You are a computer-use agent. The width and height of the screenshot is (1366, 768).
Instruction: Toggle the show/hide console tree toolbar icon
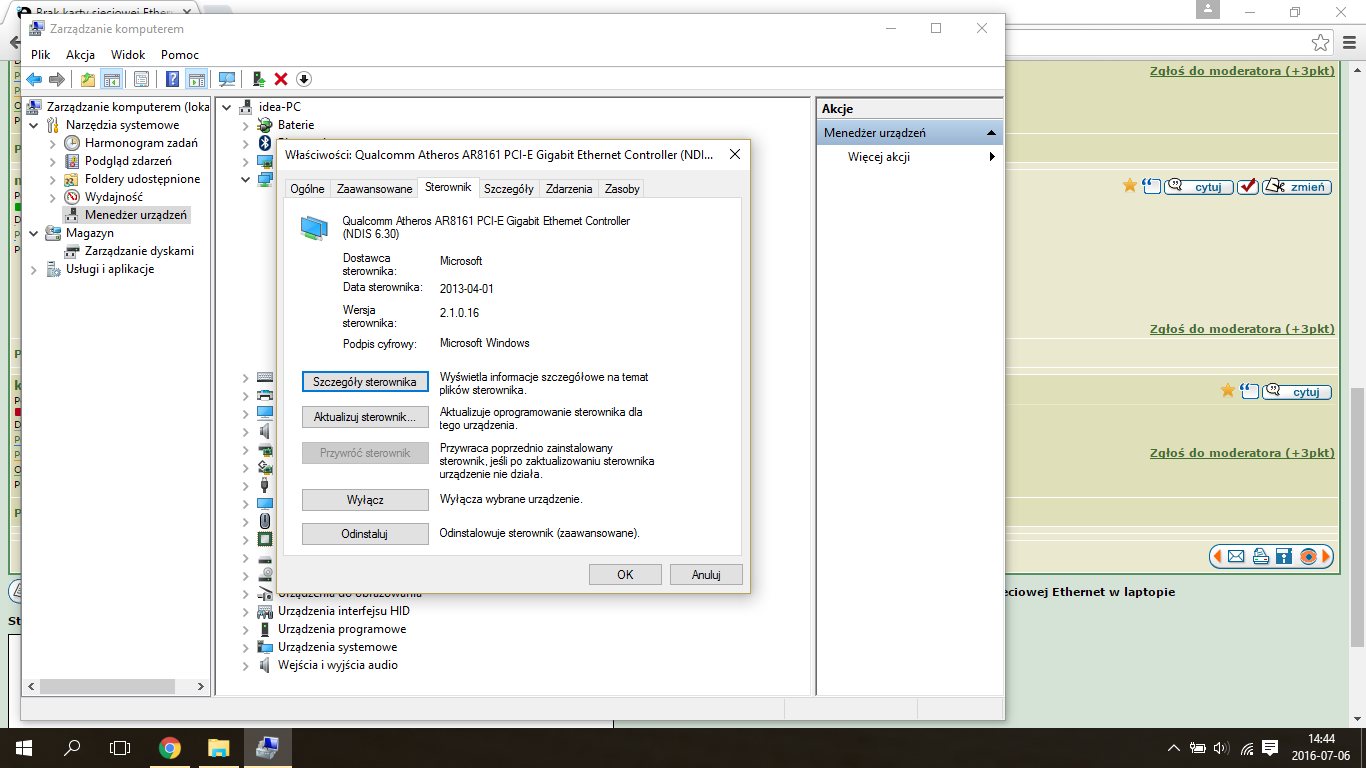[112, 79]
